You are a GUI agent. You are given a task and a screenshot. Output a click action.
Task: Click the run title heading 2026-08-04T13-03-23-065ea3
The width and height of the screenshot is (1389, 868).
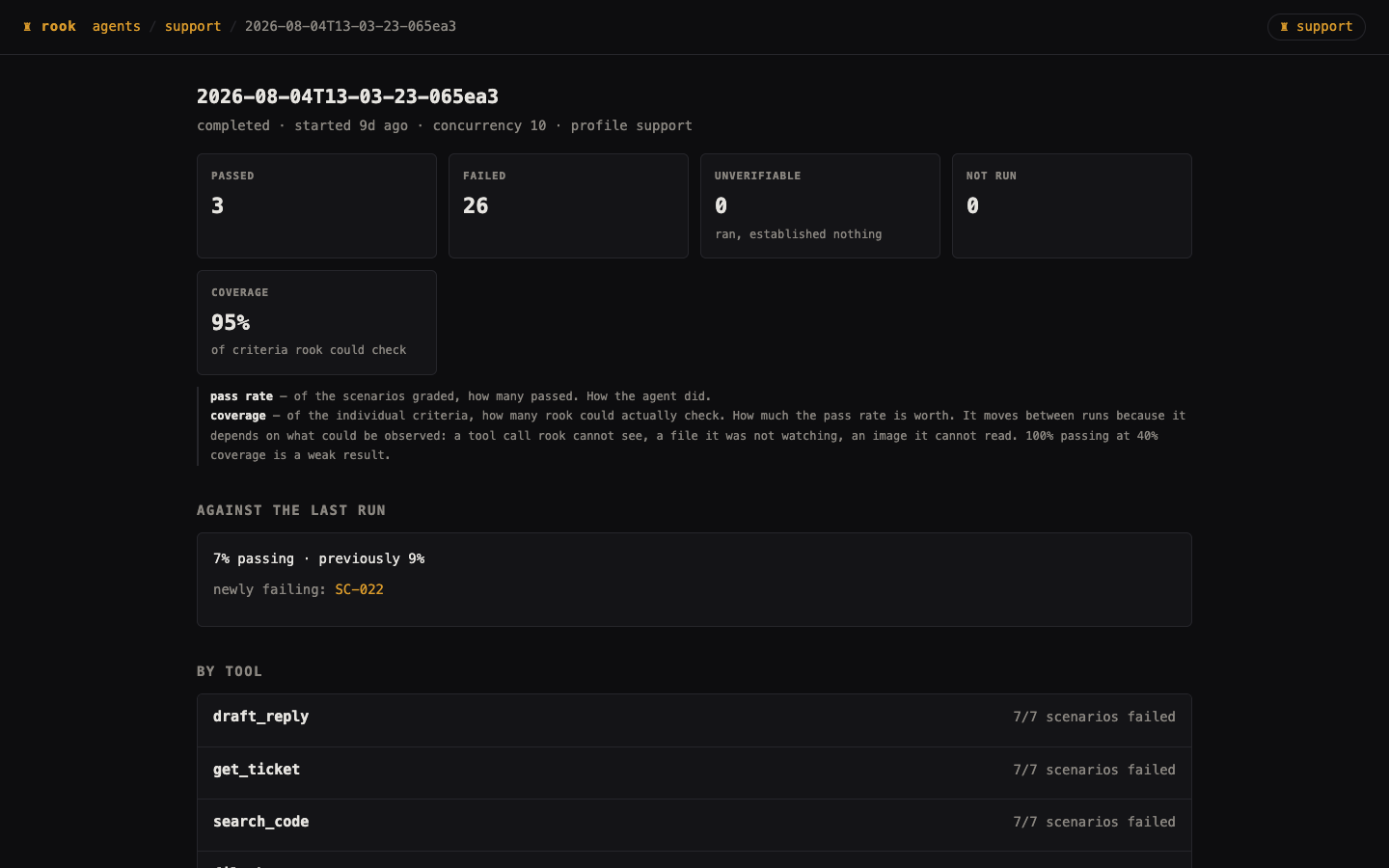click(347, 96)
